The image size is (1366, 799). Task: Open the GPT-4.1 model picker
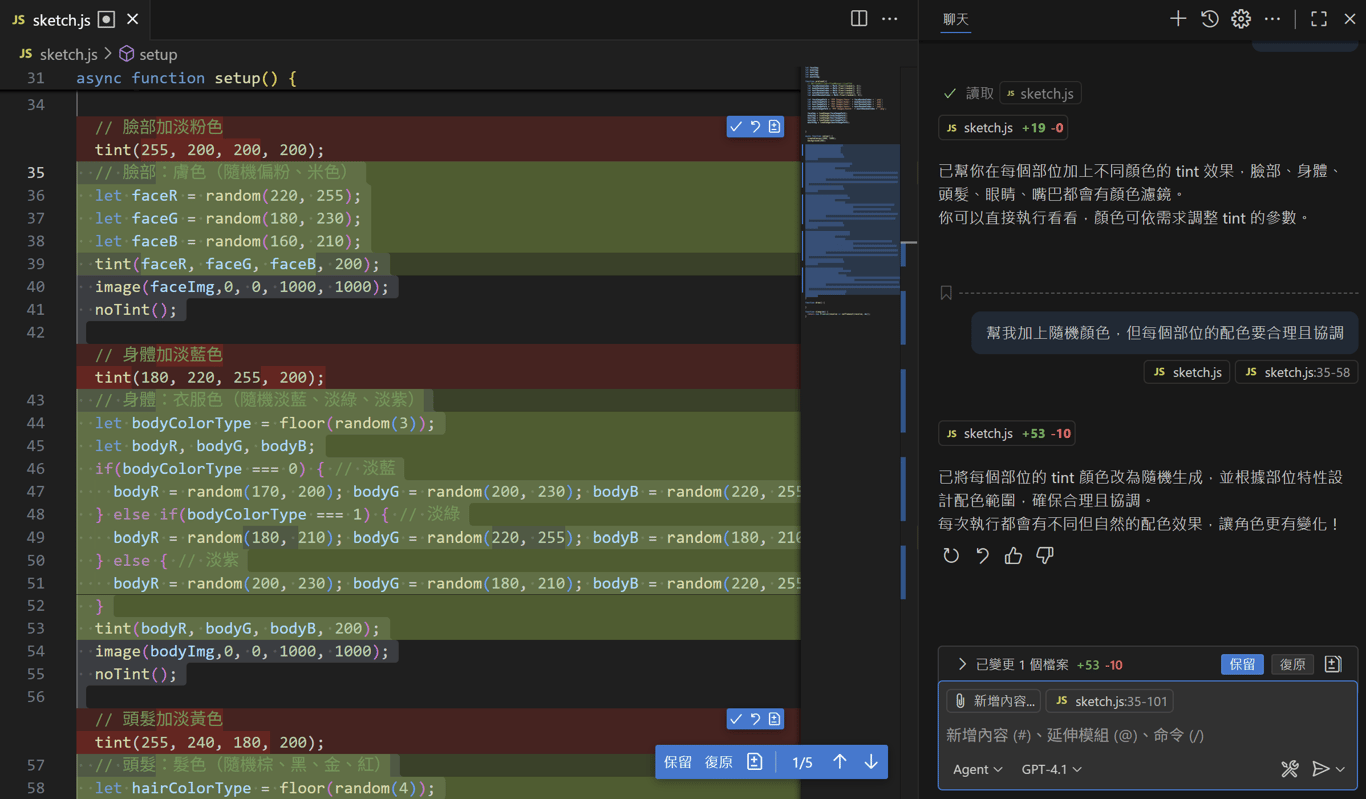pos(1051,769)
